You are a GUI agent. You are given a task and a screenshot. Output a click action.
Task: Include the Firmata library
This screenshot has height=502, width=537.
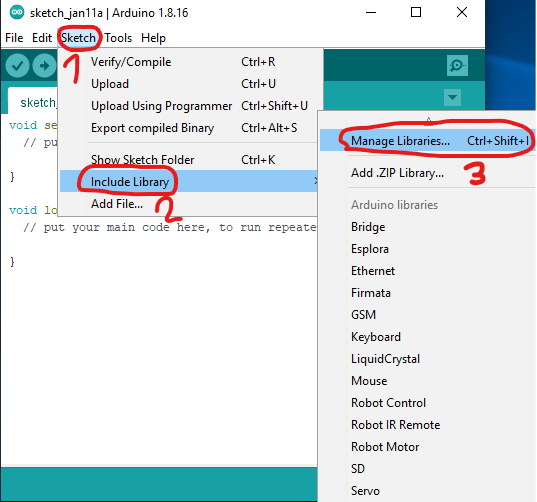point(427,293)
